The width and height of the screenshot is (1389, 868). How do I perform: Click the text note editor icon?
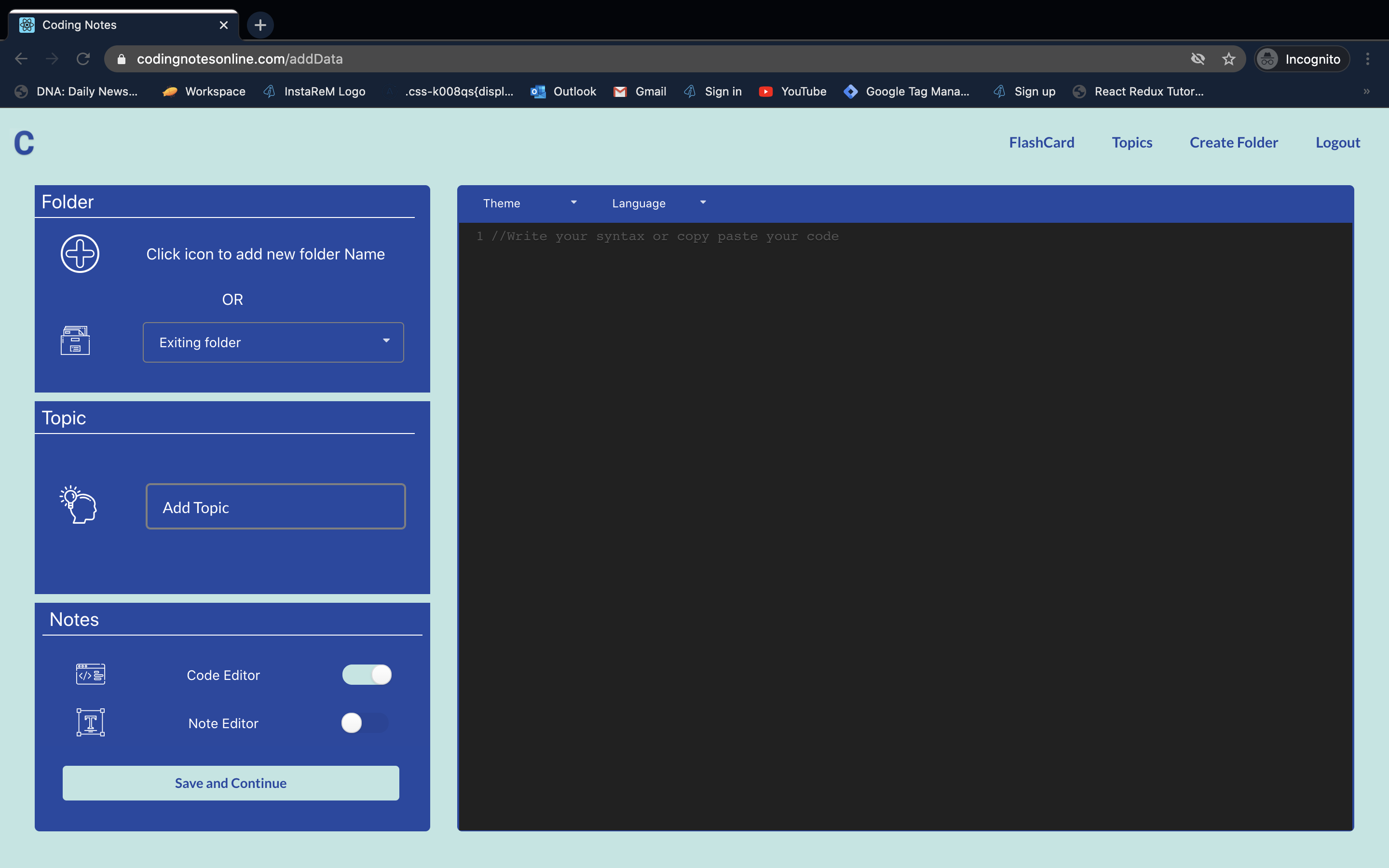(90, 722)
